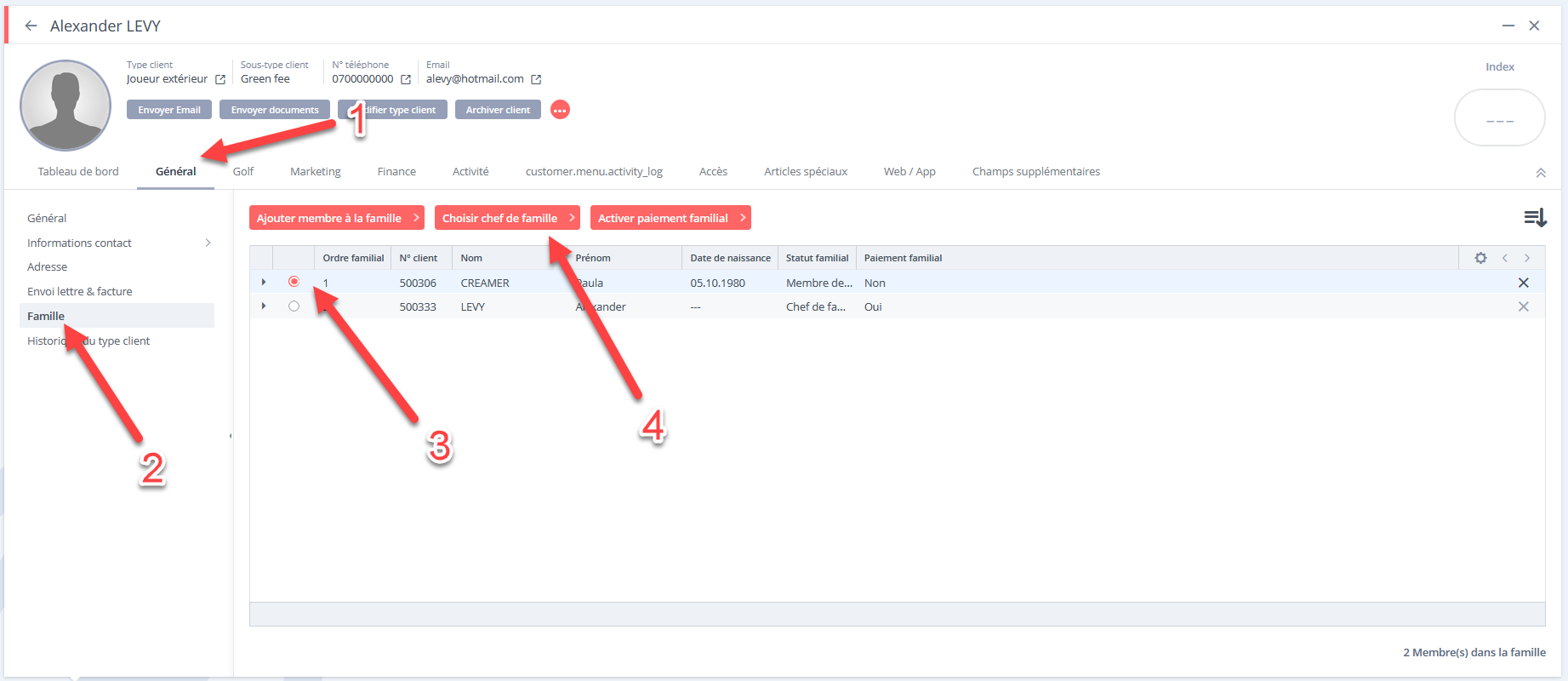Click Joueur extérieur client type value
1568x681 pixels.
[167, 78]
